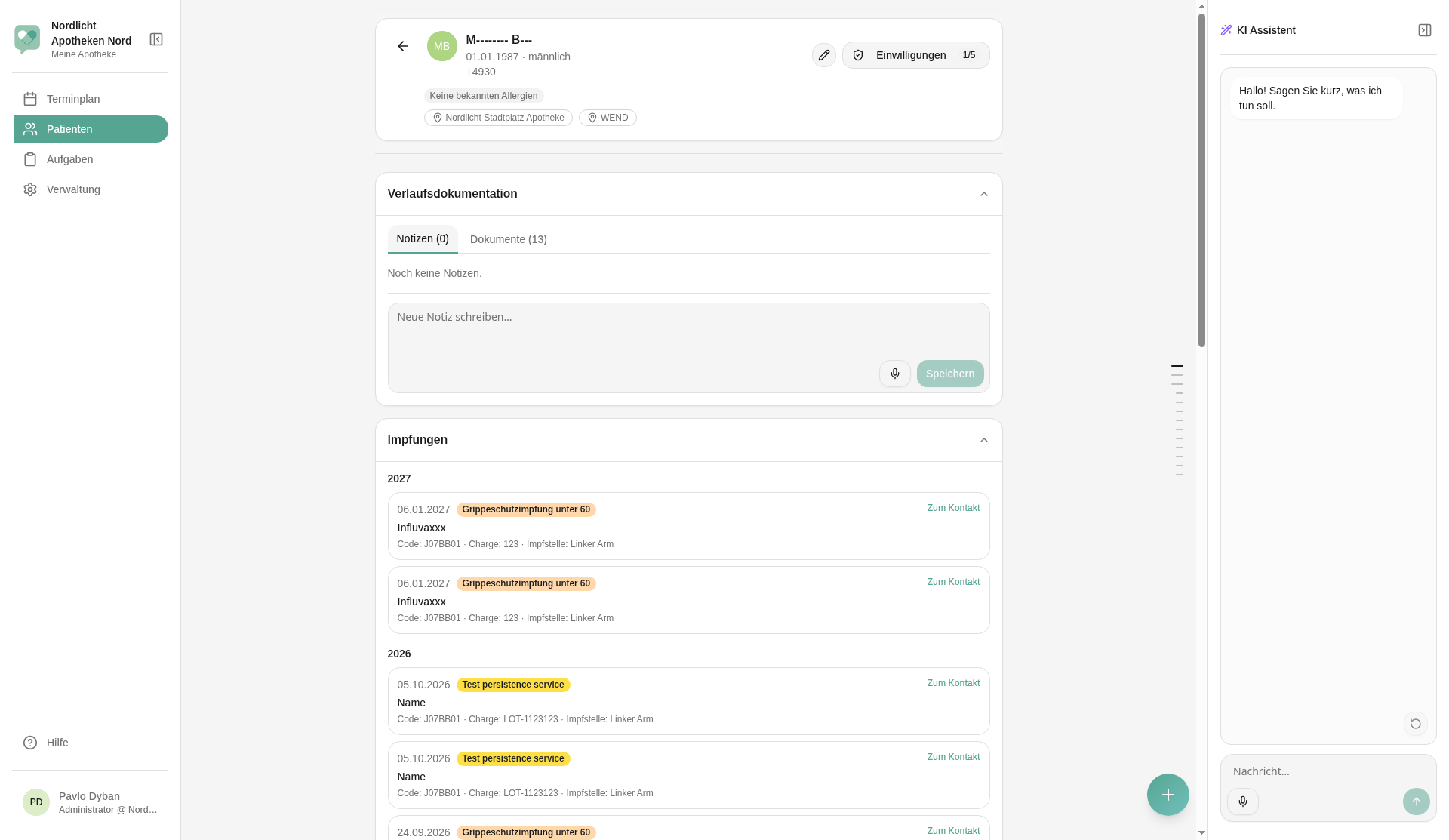
Task: Collapse the Impfungen section
Action: click(984, 440)
